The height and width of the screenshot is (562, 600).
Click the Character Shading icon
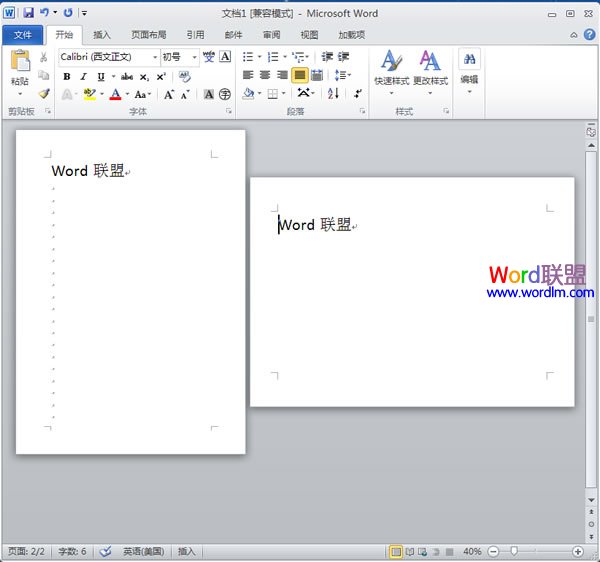point(209,94)
